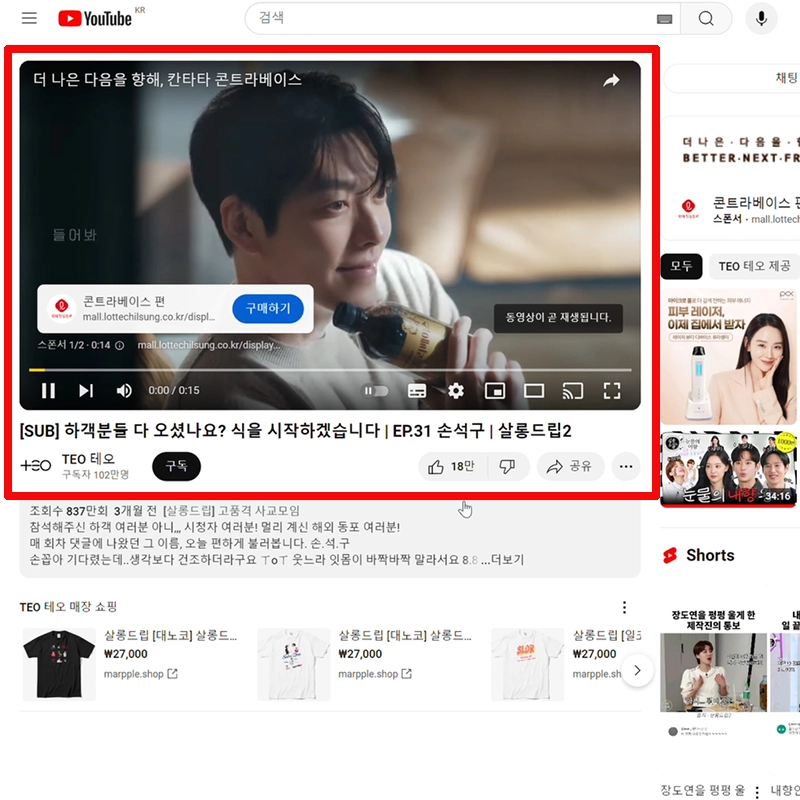Open the TEO 테오 channel name
800x800 pixels.
click(88, 459)
